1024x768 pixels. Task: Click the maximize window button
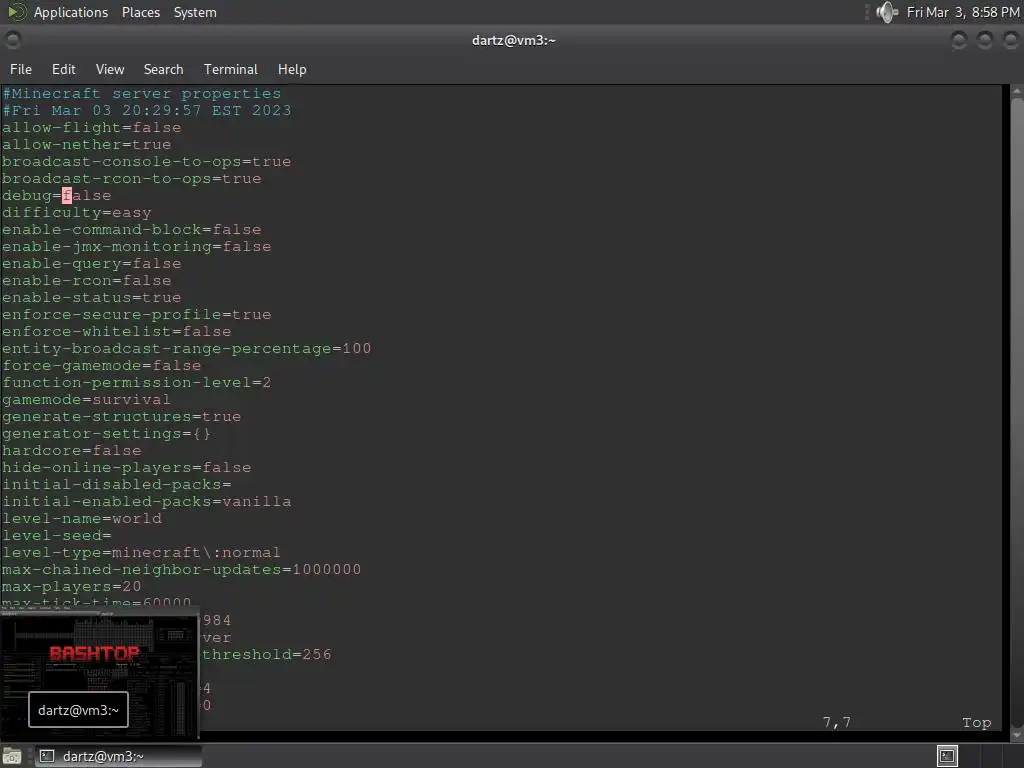point(984,40)
